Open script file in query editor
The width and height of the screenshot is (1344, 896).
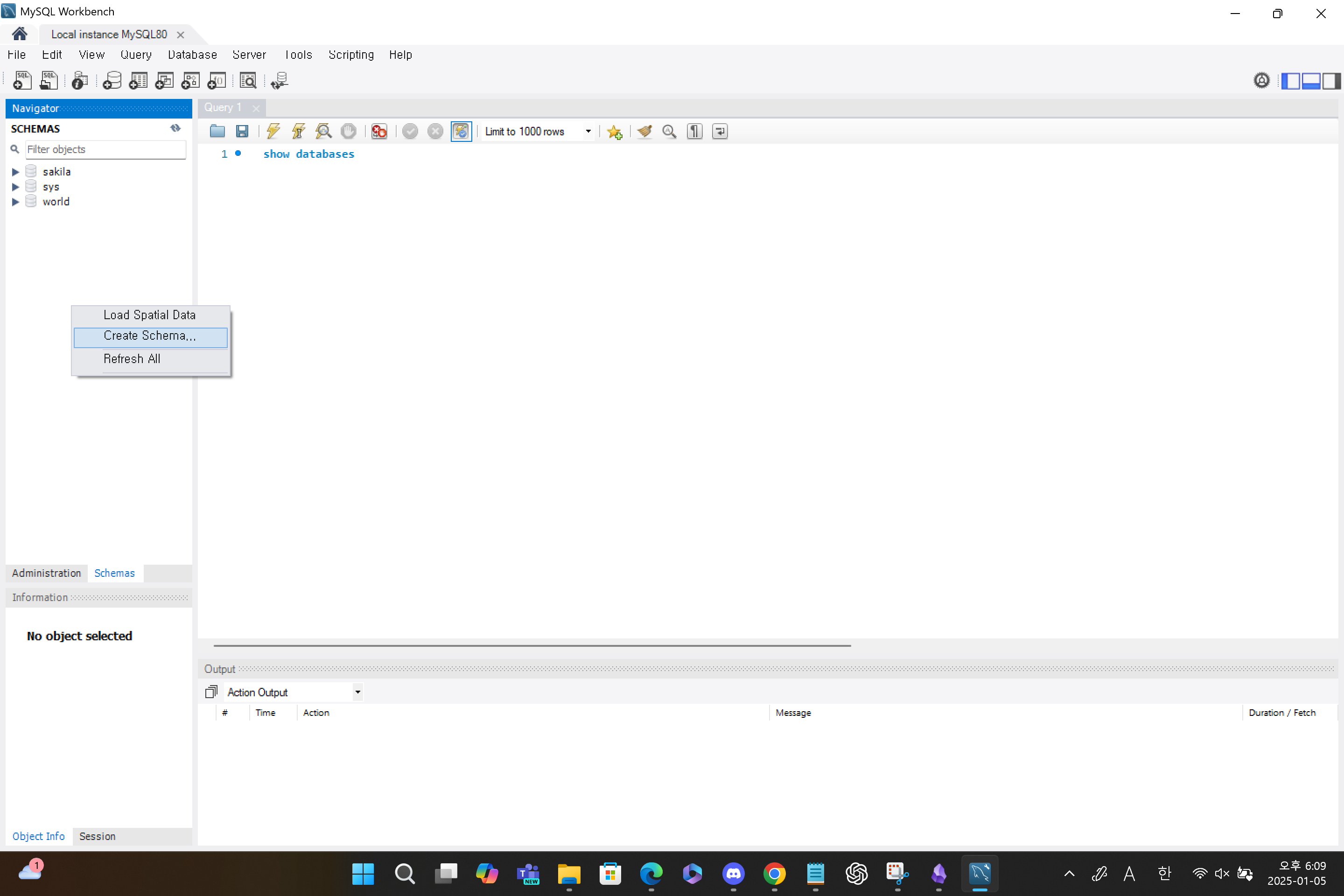(x=217, y=132)
